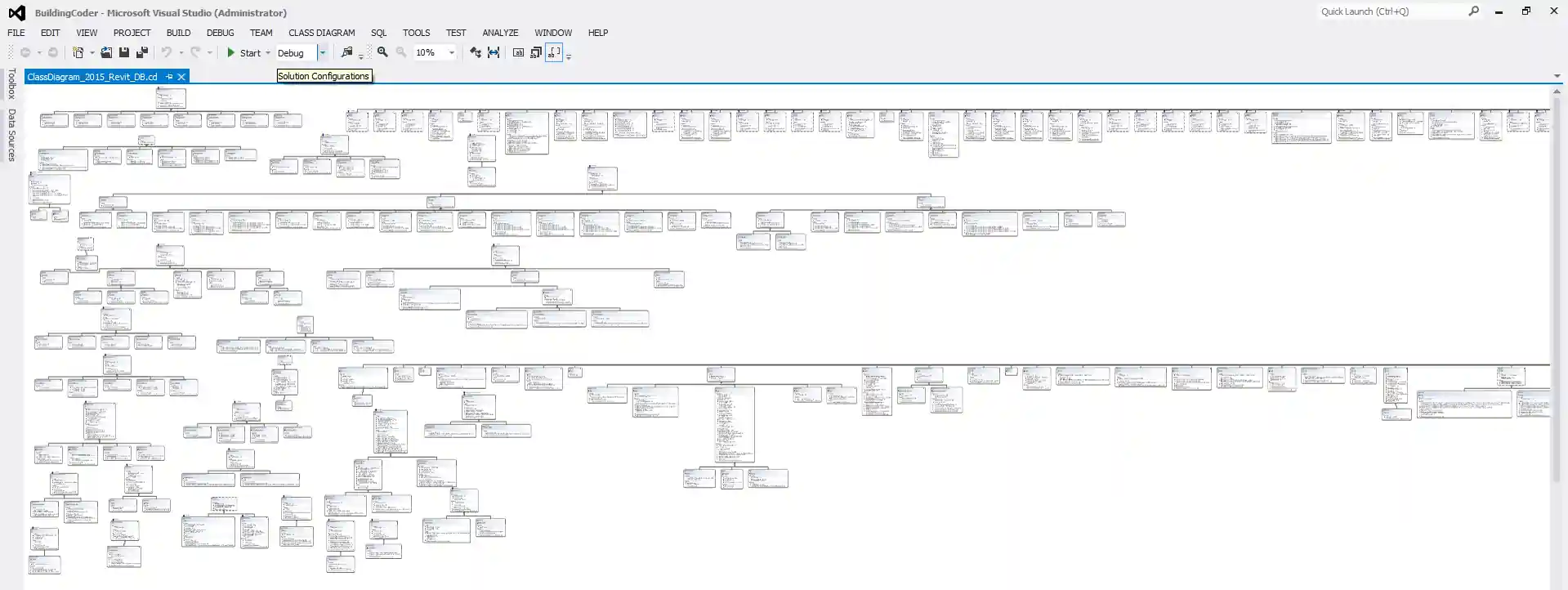Toggle Display Full Signature format
The height and width of the screenshot is (590, 1568).
(554, 52)
